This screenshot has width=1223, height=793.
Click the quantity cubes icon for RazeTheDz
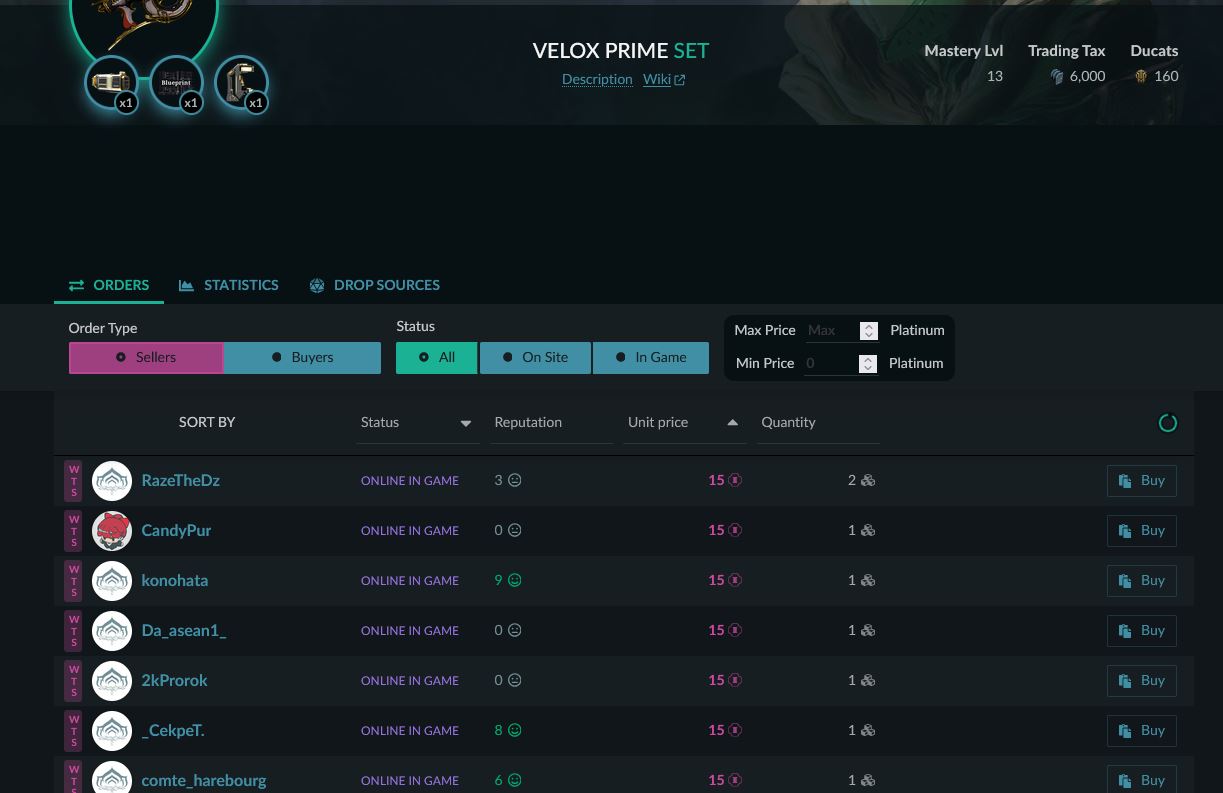pyautogui.click(x=868, y=481)
